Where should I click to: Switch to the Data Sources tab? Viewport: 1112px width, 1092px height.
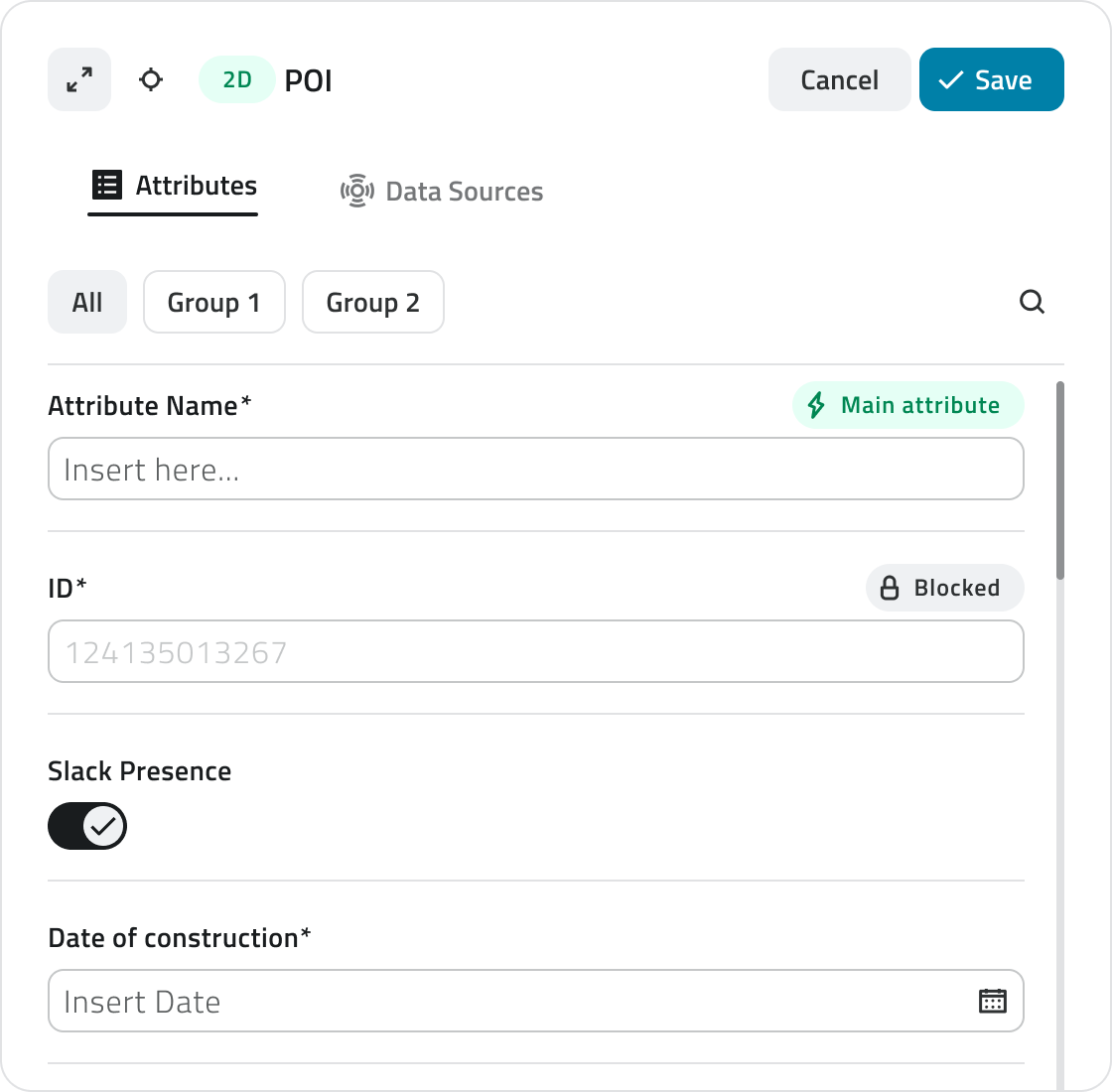pos(464,192)
